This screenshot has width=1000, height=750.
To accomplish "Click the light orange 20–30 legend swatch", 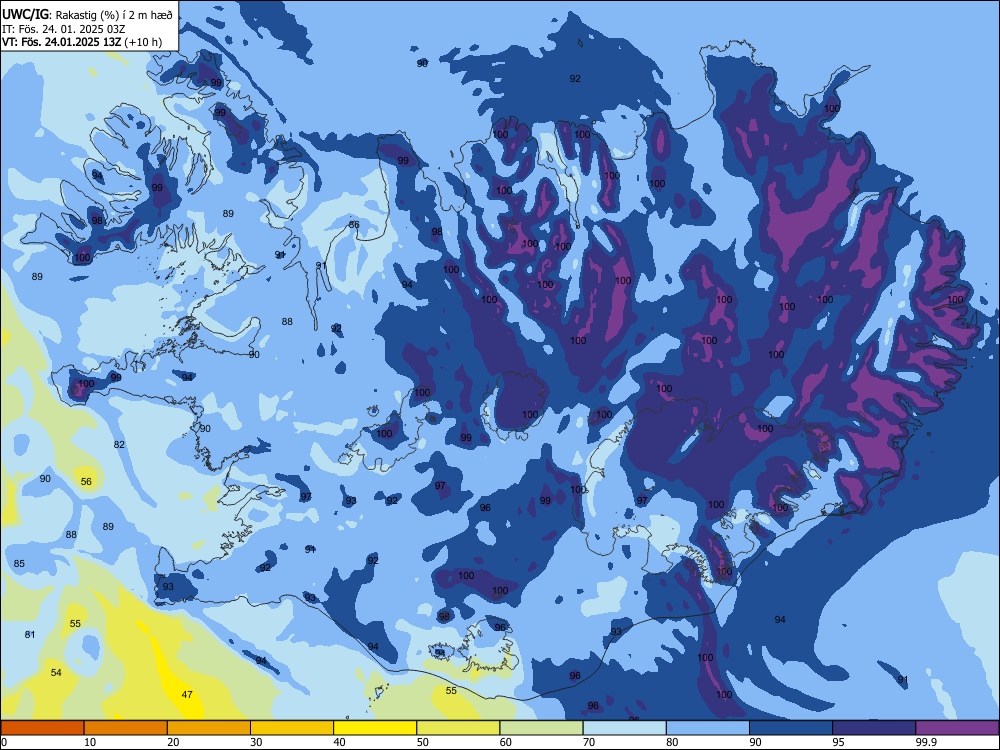I will pyautogui.click(x=209, y=728).
